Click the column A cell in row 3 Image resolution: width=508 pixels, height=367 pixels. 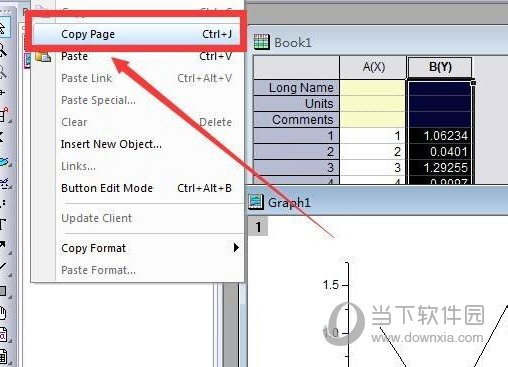[x=373, y=168]
